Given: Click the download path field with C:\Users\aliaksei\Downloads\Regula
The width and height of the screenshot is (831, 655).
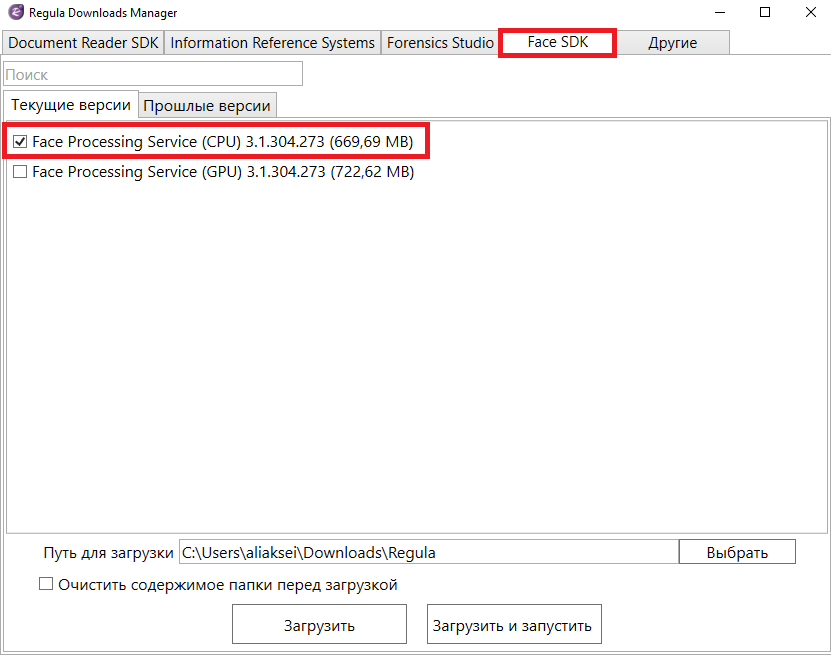Looking at the screenshot, I should click(x=429, y=552).
